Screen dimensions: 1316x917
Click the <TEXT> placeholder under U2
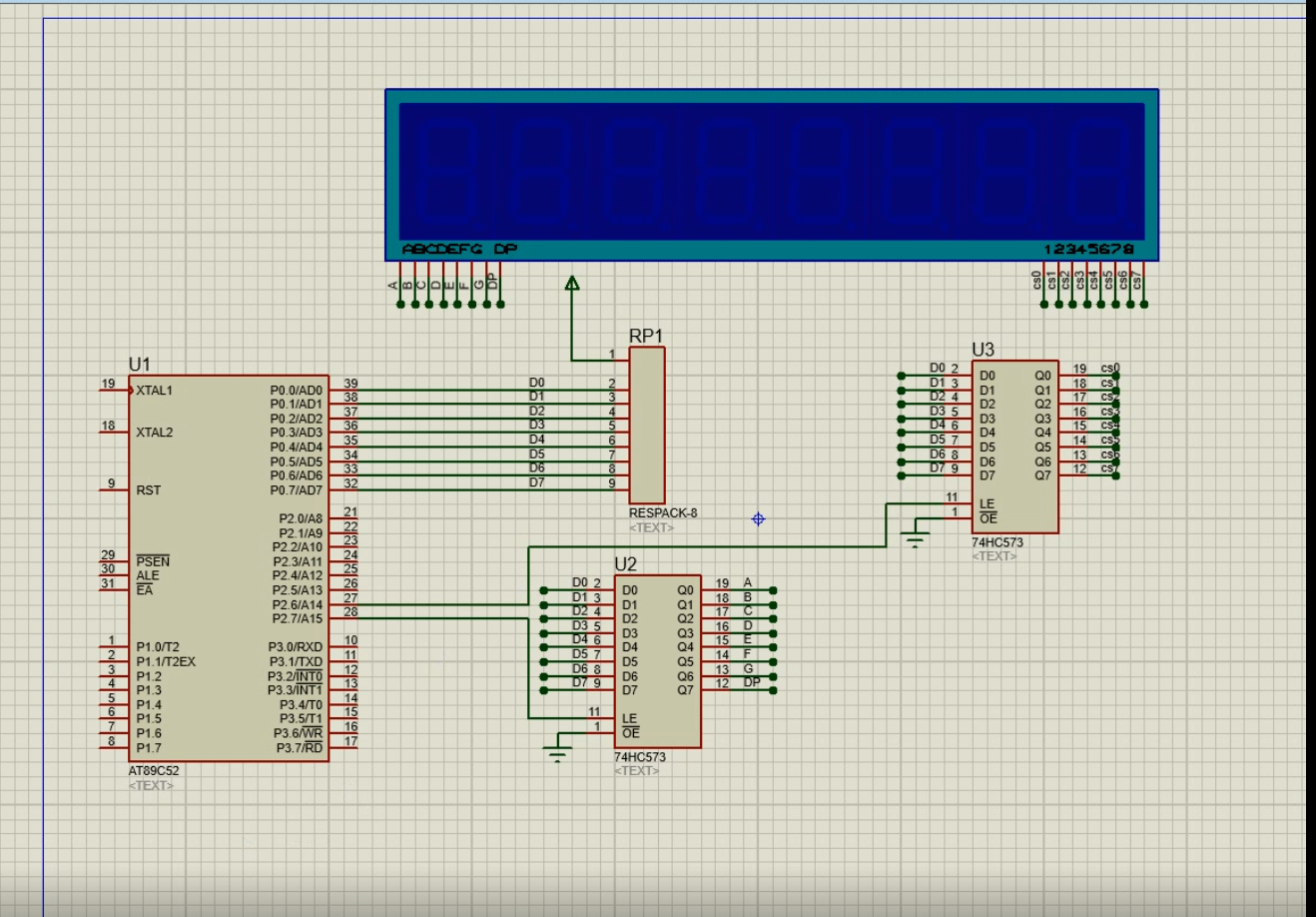tap(636, 770)
